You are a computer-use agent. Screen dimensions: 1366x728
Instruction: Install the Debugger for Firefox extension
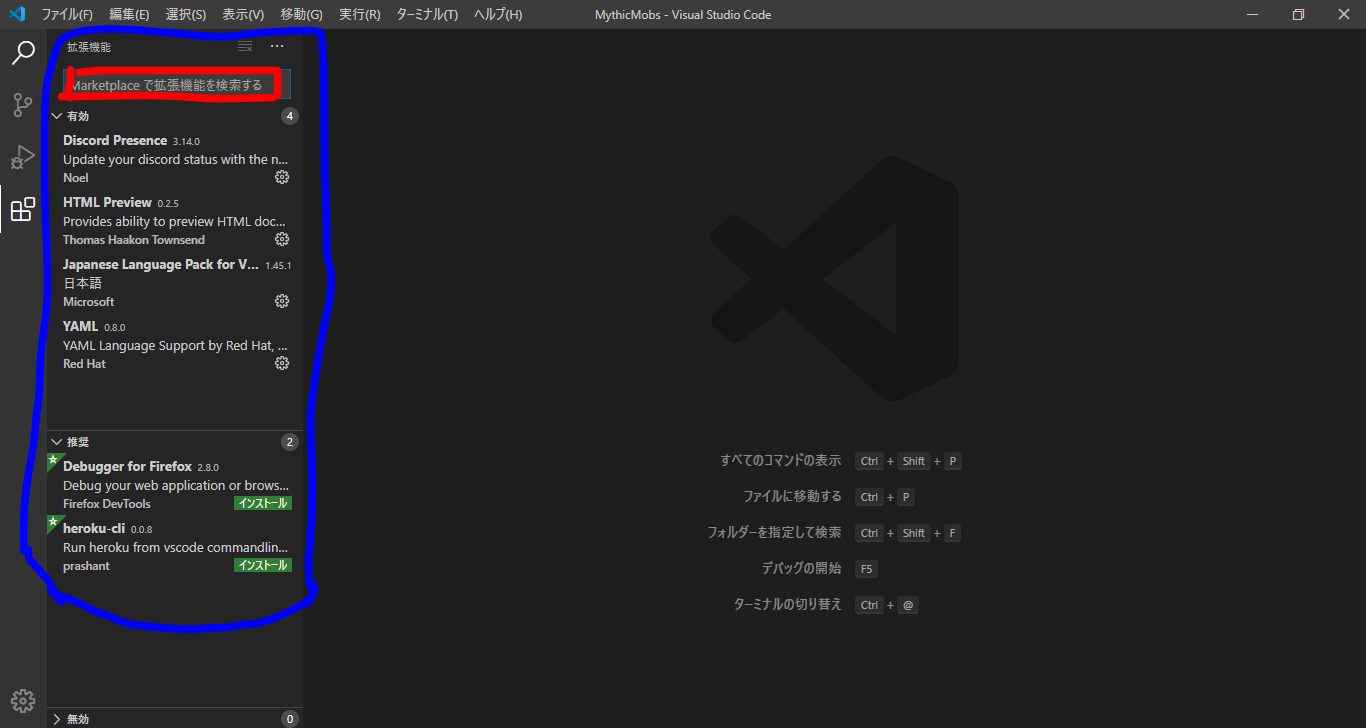(263, 503)
